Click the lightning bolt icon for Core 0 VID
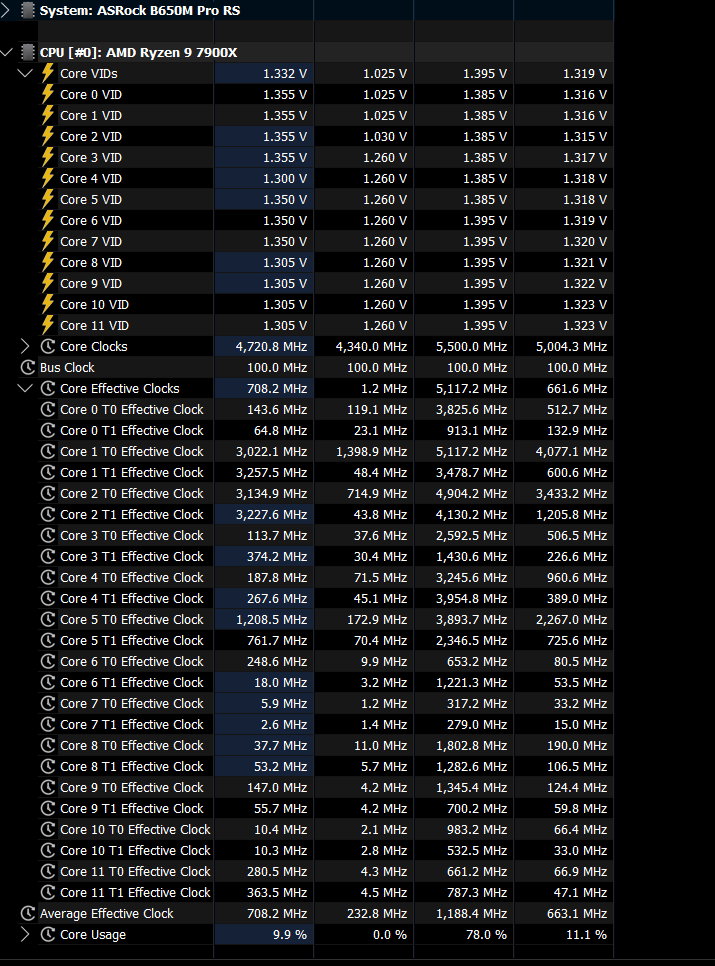 pos(47,94)
